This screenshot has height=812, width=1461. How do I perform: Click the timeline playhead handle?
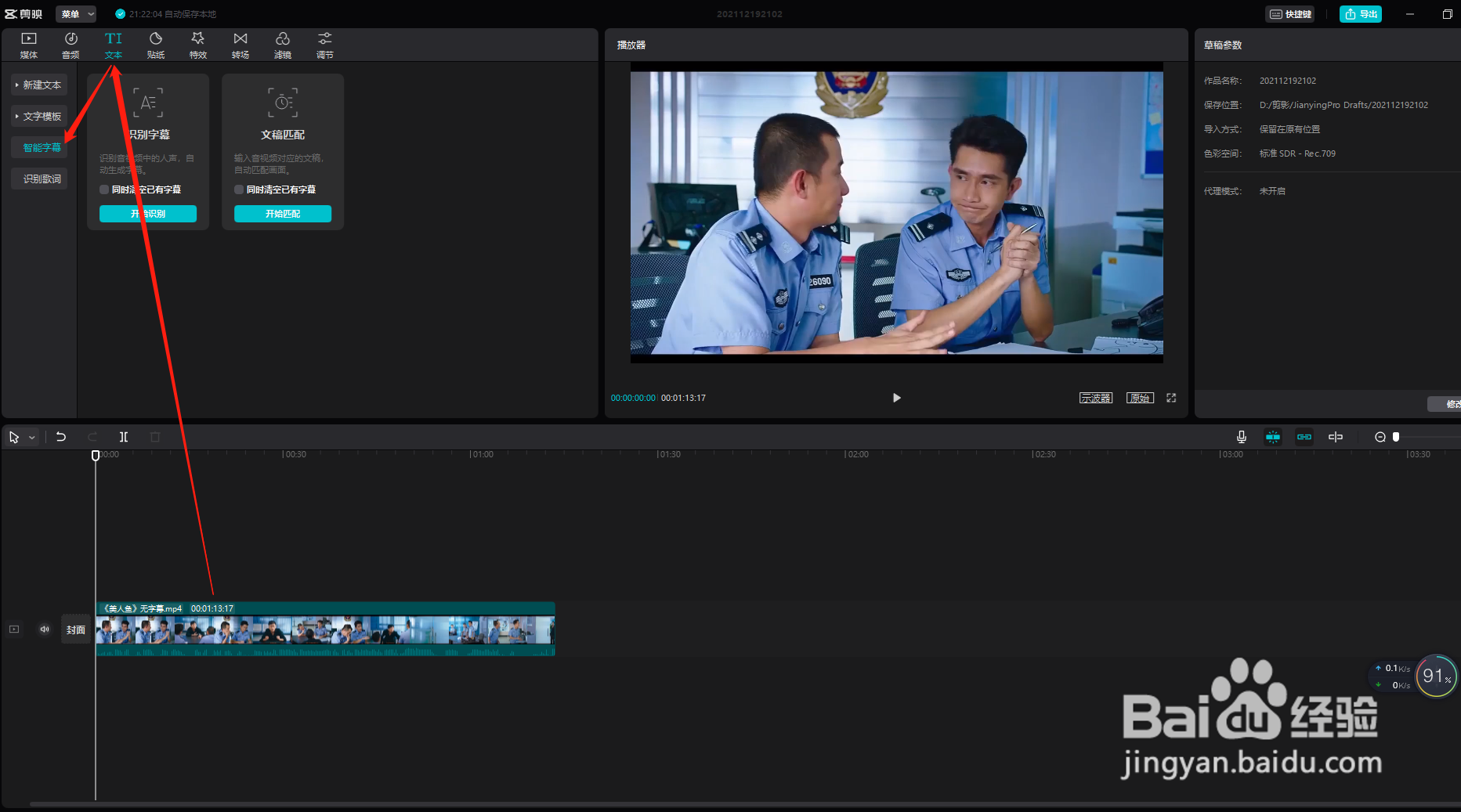pyautogui.click(x=96, y=455)
